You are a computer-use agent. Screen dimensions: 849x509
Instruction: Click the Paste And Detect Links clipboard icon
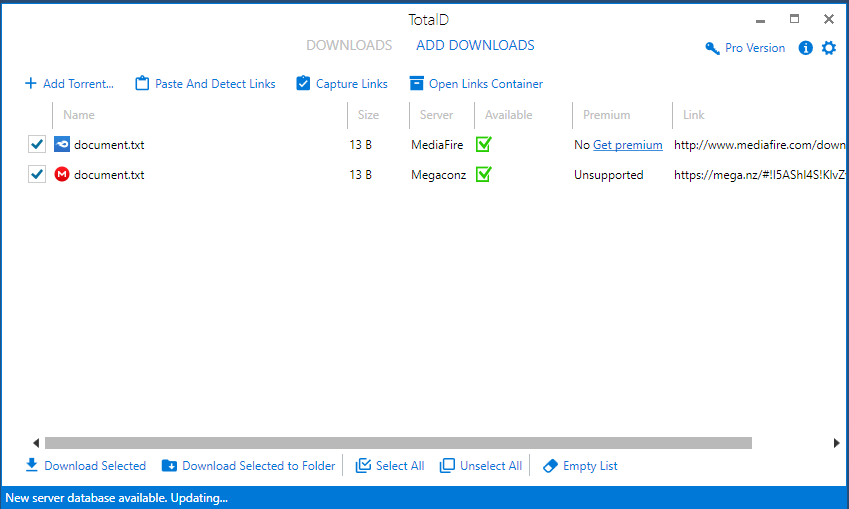pyautogui.click(x=142, y=83)
